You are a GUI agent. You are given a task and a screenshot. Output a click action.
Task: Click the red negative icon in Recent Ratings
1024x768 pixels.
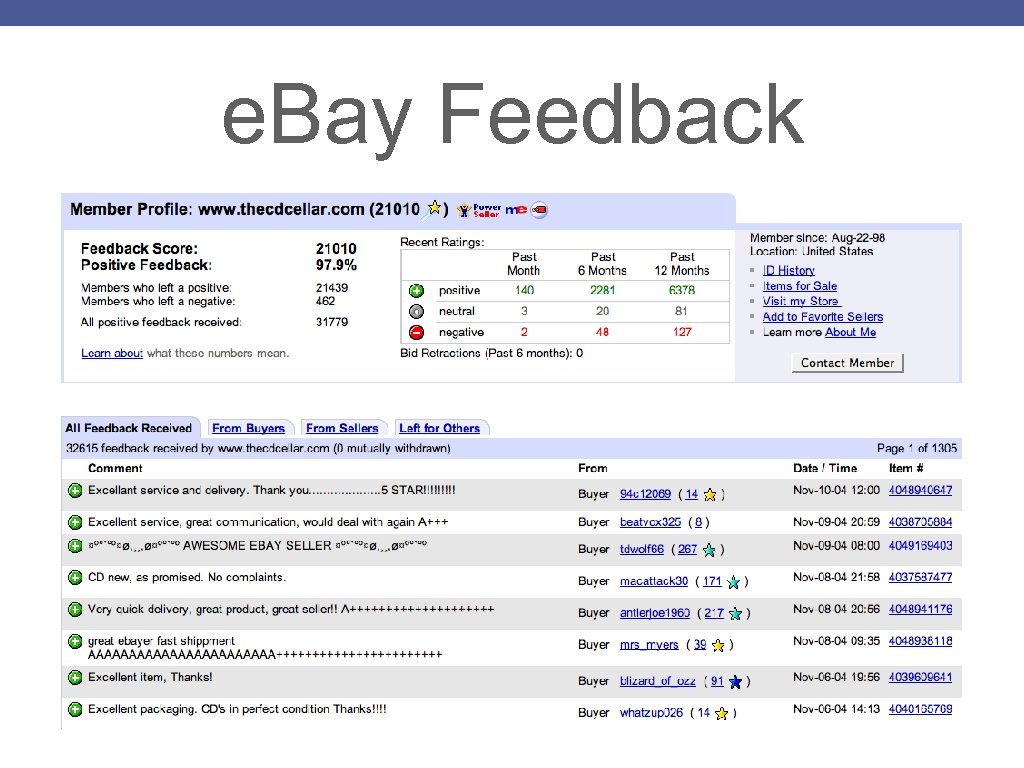point(417,332)
